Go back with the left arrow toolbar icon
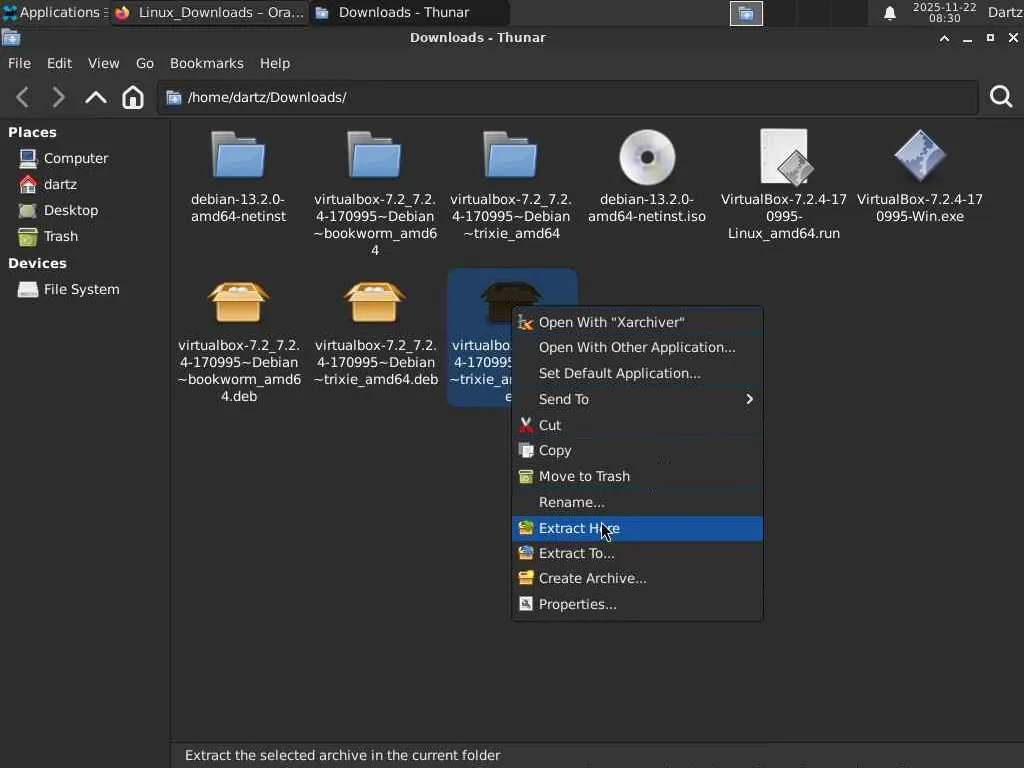This screenshot has width=1024, height=768. pos(23,97)
